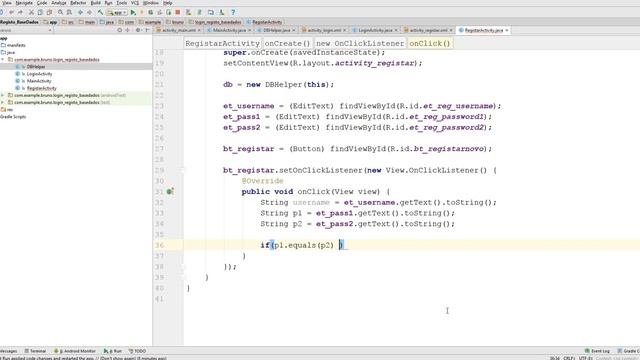Open the VCS menu
Image resolution: width=640 pixels, height=360 pixels.
coord(135,3)
